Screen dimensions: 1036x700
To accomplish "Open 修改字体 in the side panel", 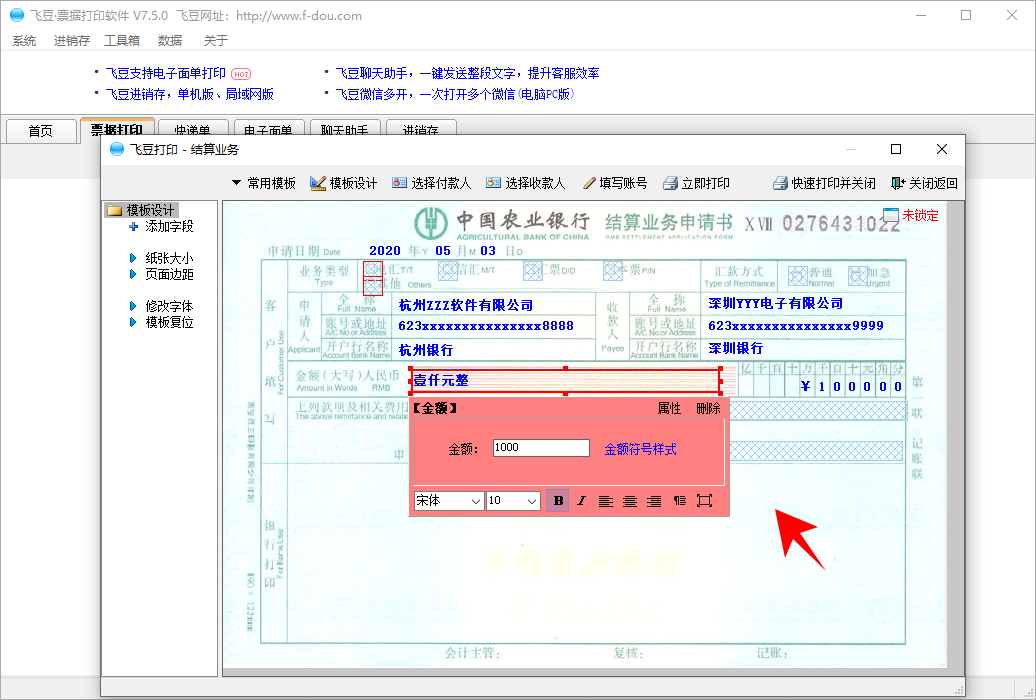I will (161, 306).
